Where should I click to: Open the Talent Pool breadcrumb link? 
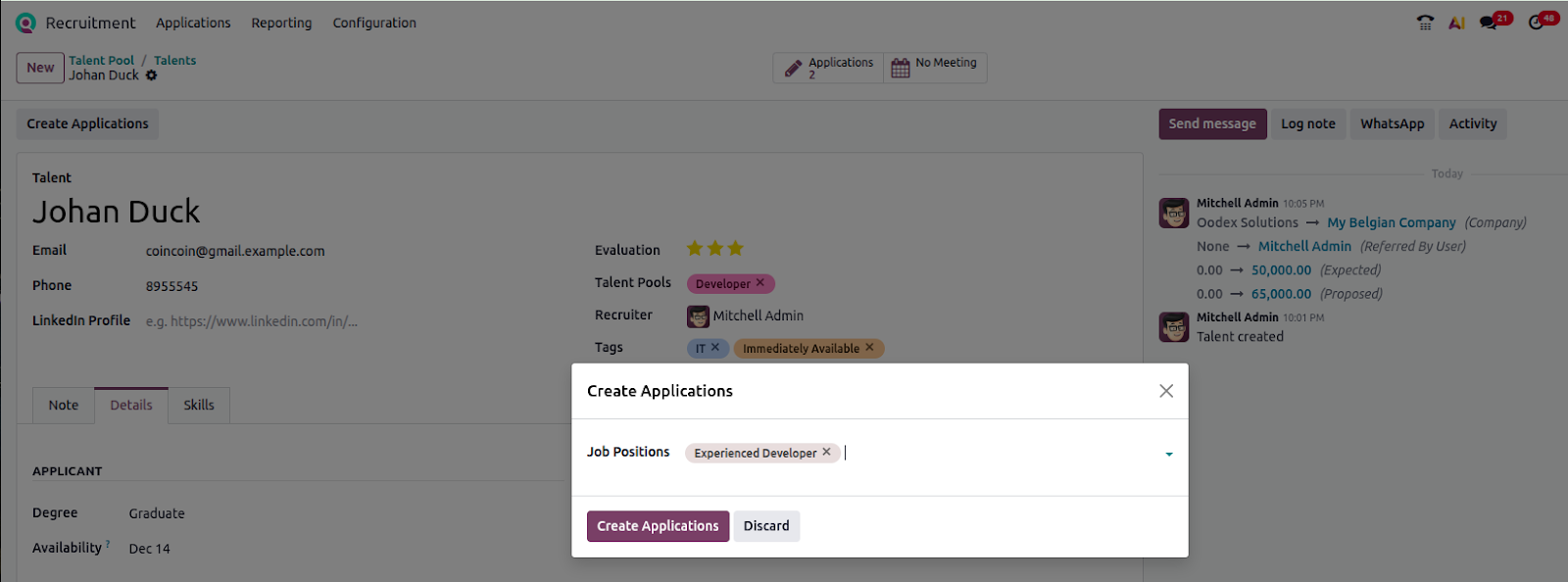[101, 60]
